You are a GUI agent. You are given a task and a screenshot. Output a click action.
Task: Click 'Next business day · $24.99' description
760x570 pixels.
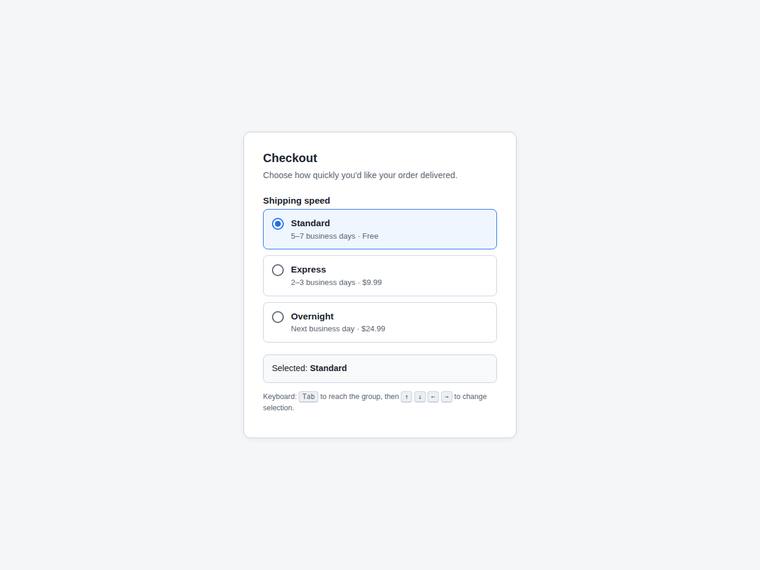[x=338, y=329]
